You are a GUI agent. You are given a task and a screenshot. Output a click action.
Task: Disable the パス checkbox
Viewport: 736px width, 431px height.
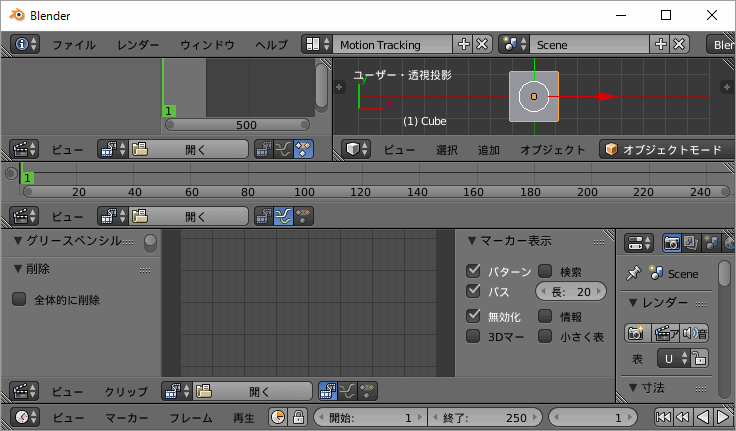(473, 291)
